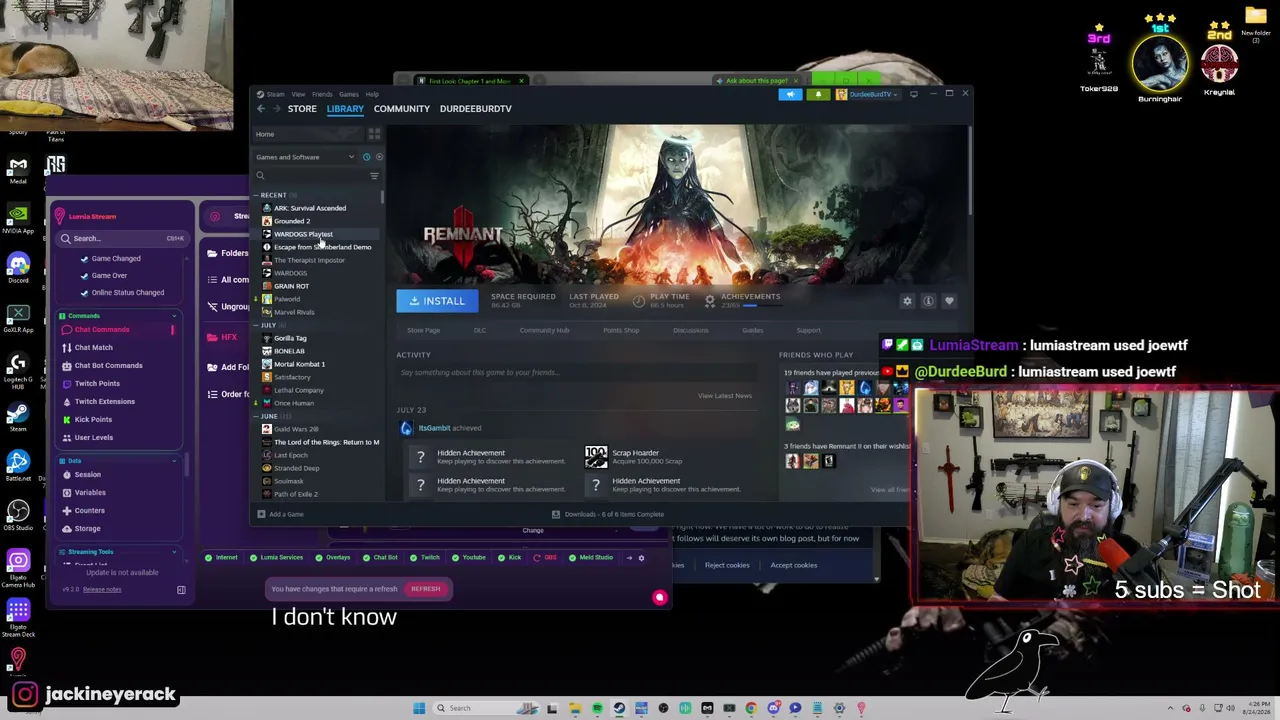Toggle Online Status Changed checkbox in Lumia
The image size is (1280, 720).
[84, 293]
